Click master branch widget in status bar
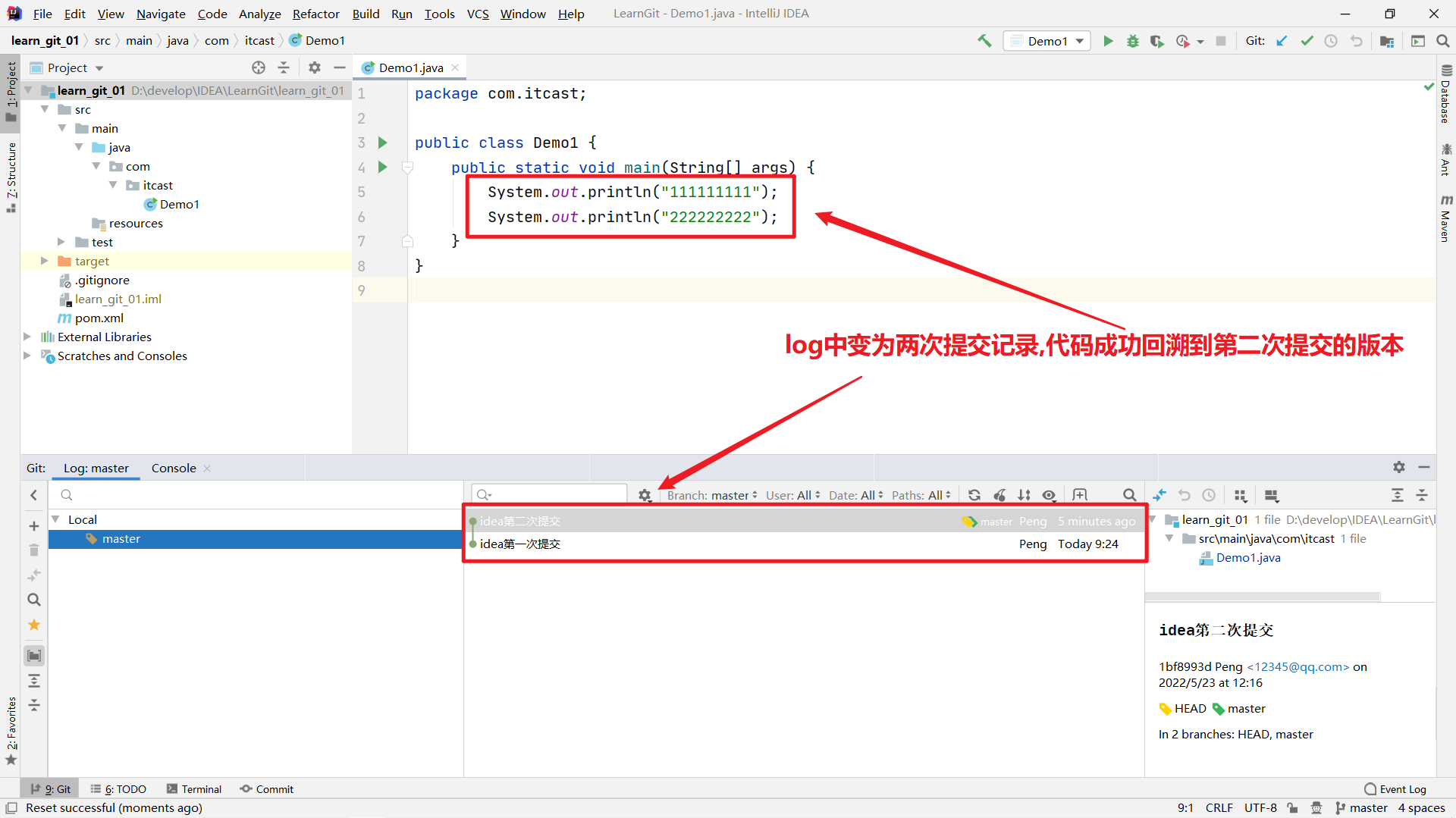1456x818 pixels. click(1362, 808)
